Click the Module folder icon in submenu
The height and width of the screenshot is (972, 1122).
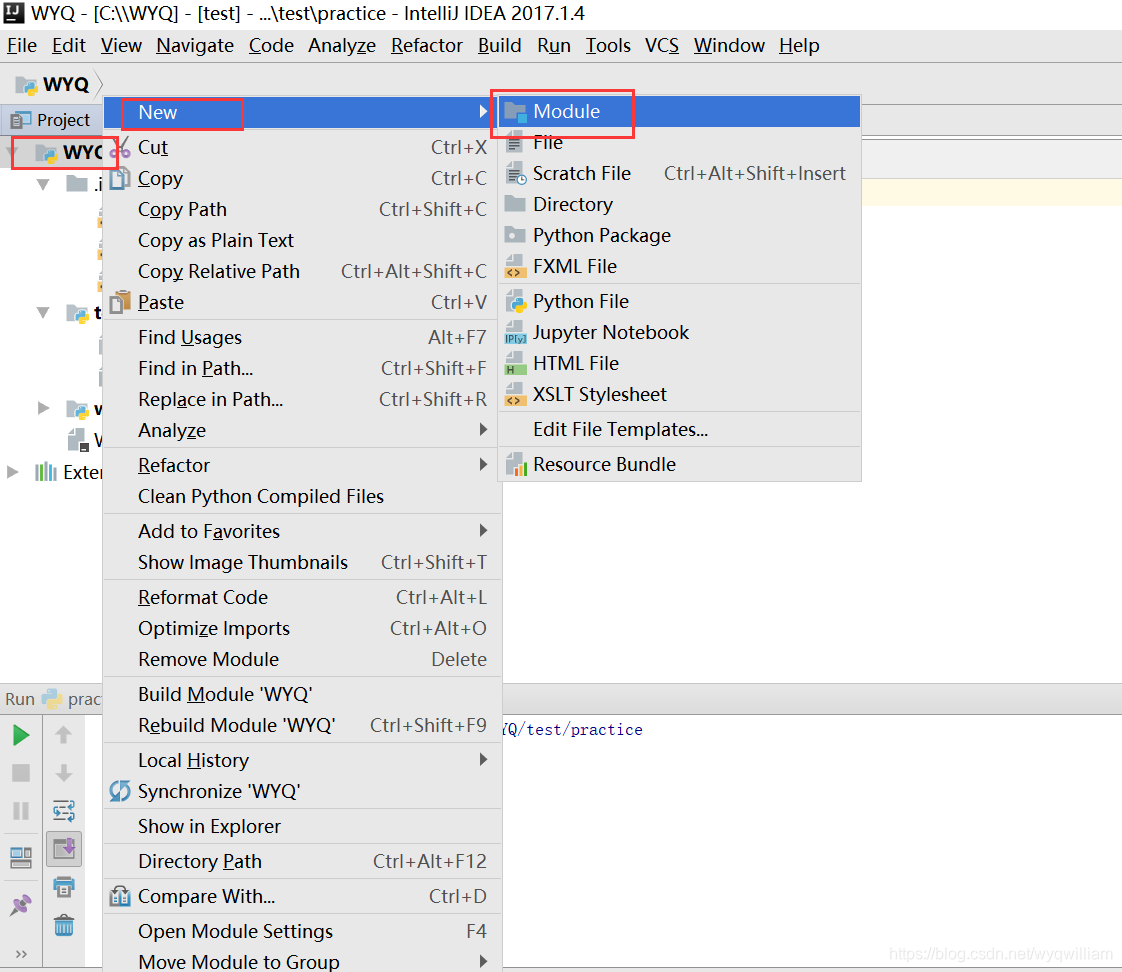(x=515, y=112)
